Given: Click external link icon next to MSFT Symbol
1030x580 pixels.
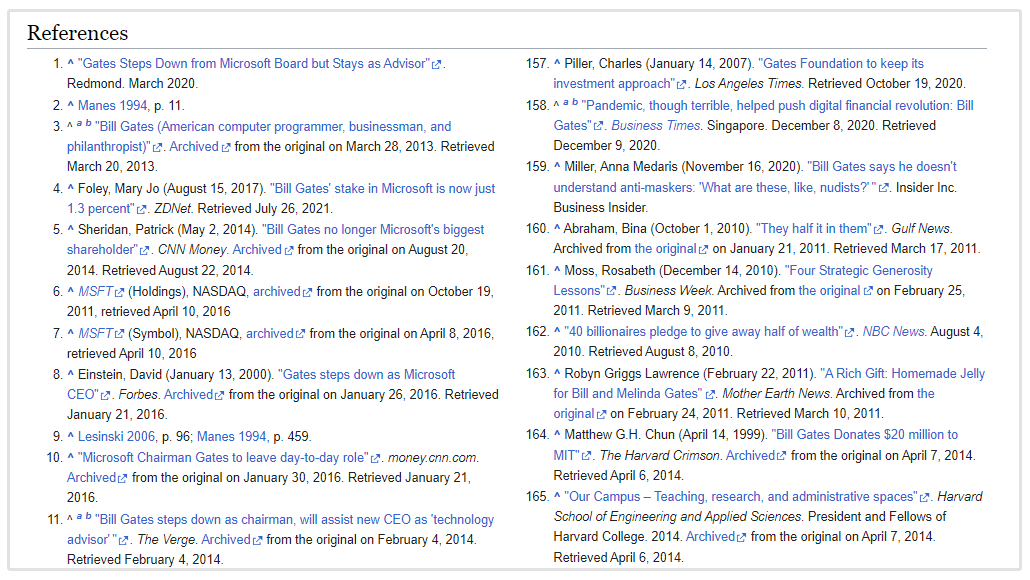Looking at the screenshot, I should (119, 334).
